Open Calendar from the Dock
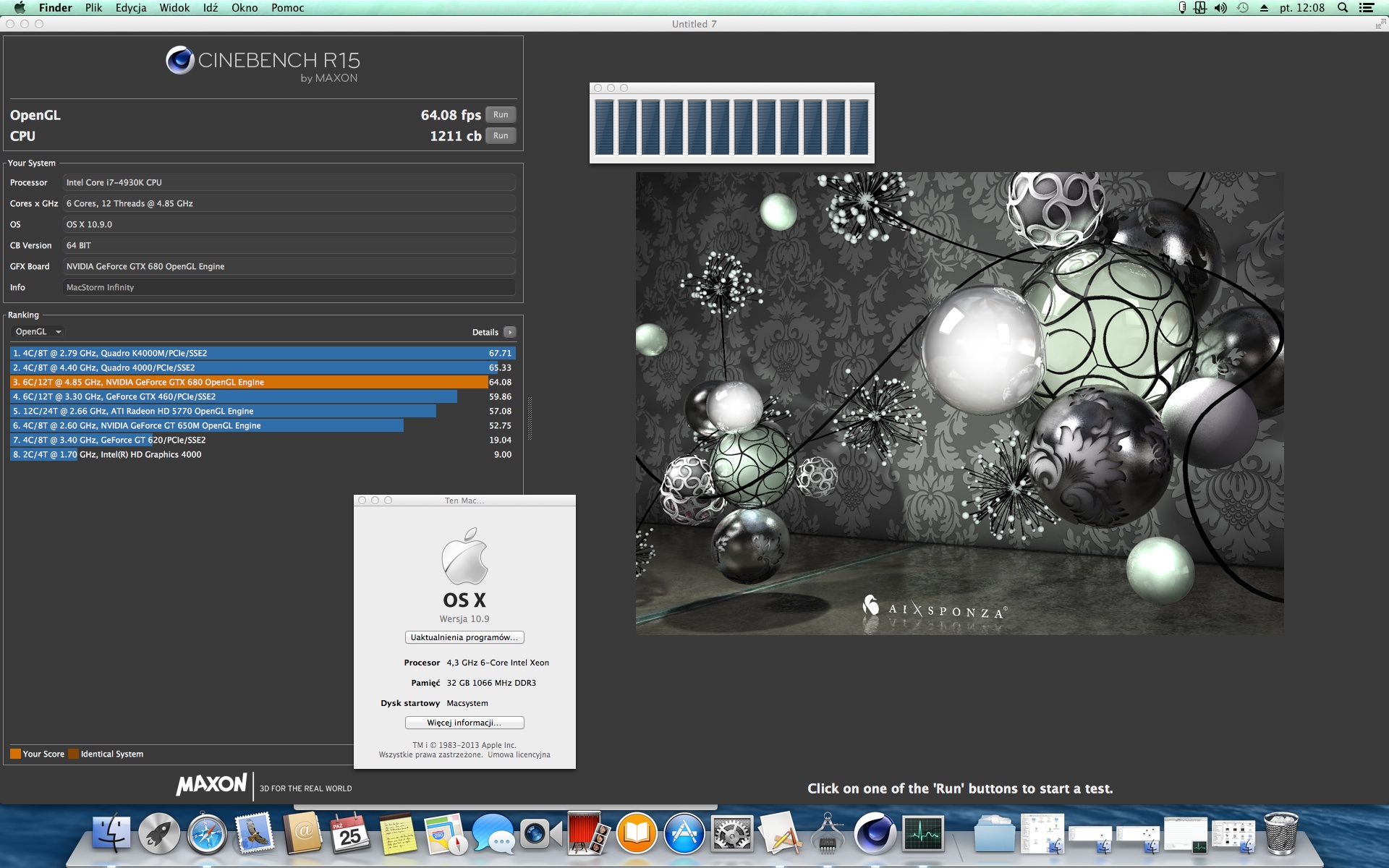 click(350, 834)
